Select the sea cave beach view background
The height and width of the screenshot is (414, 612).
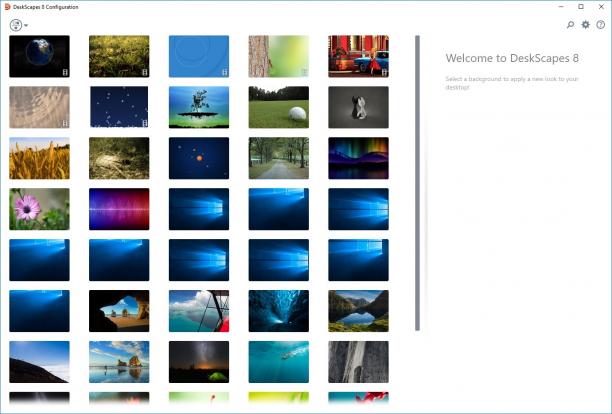click(119, 311)
